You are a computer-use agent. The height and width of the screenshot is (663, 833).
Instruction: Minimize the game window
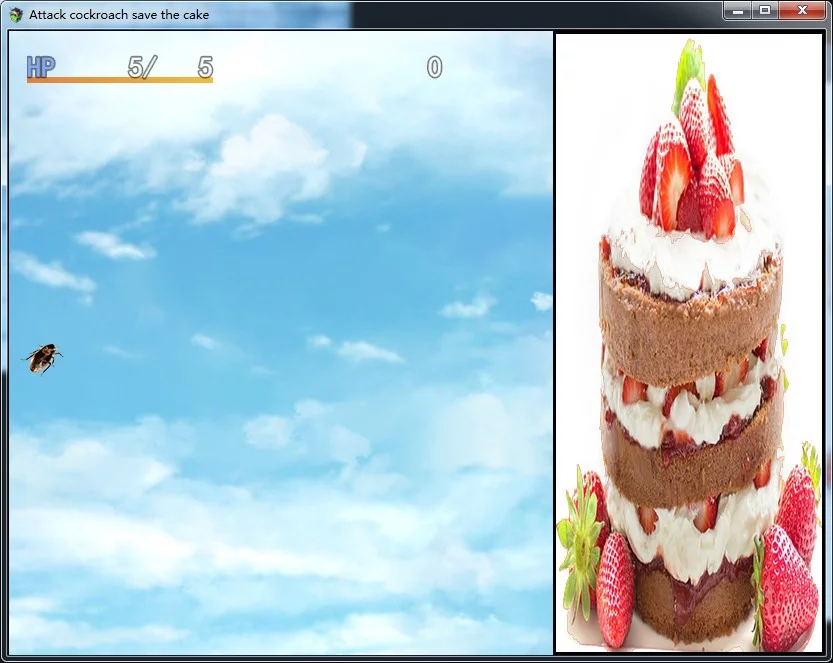click(x=737, y=11)
